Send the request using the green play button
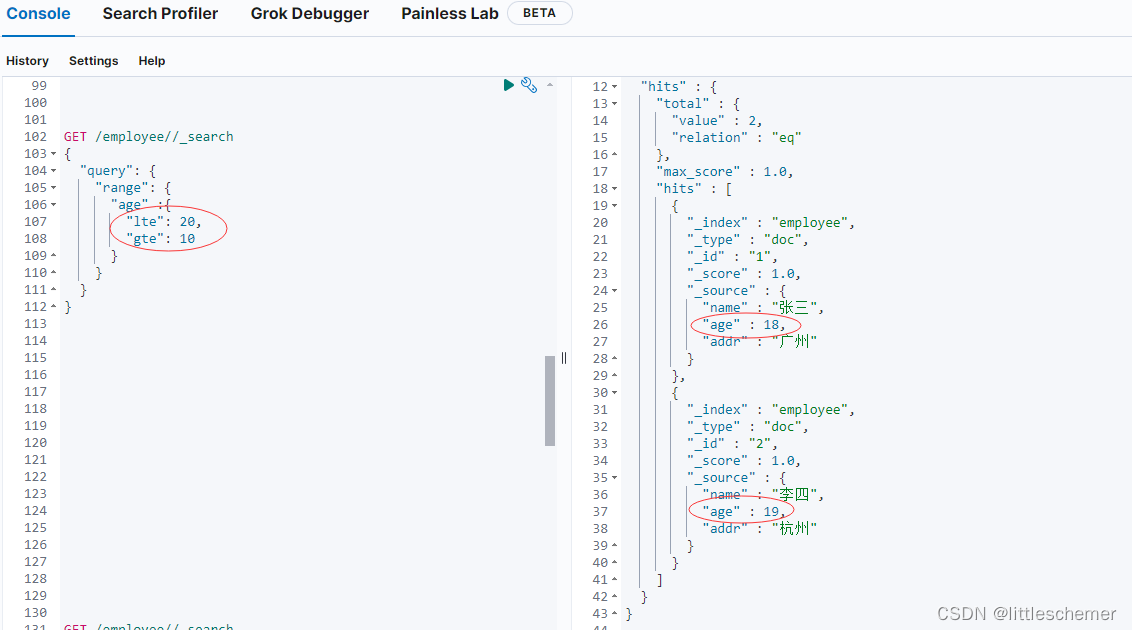1132x630 pixels. (x=509, y=85)
